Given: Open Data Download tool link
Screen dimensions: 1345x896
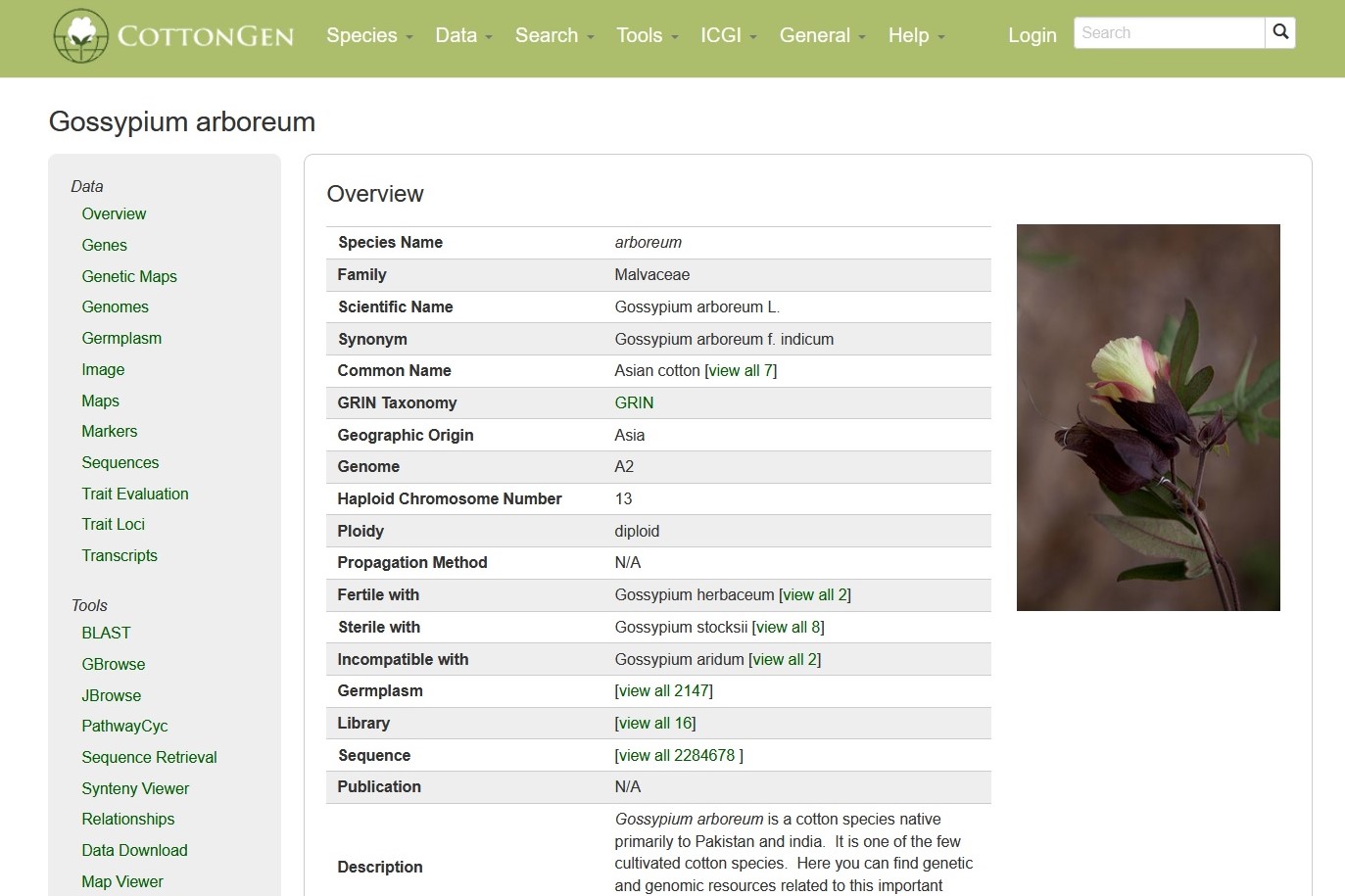Looking at the screenshot, I should [x=134, y=850].
